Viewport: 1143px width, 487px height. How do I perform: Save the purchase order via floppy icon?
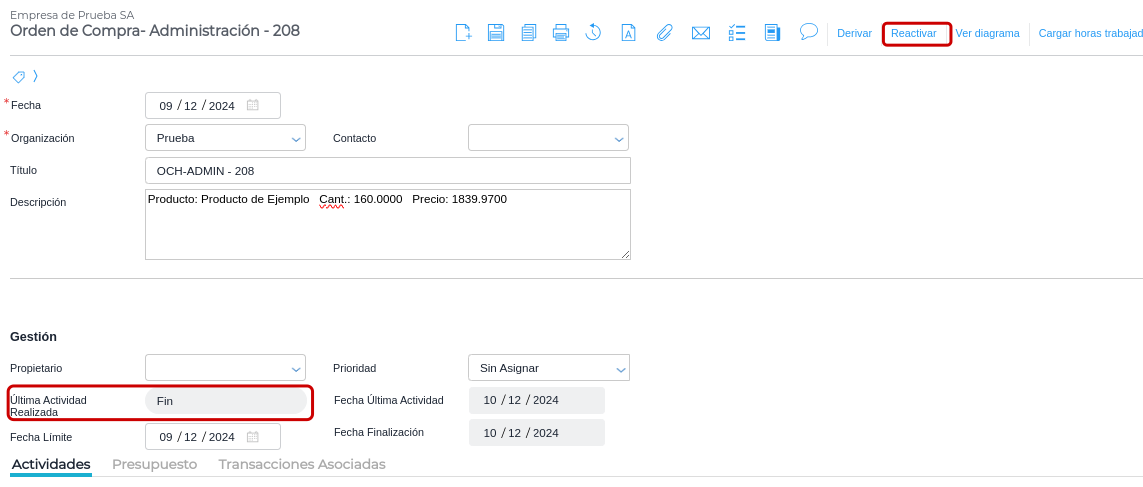coord(496,33)
